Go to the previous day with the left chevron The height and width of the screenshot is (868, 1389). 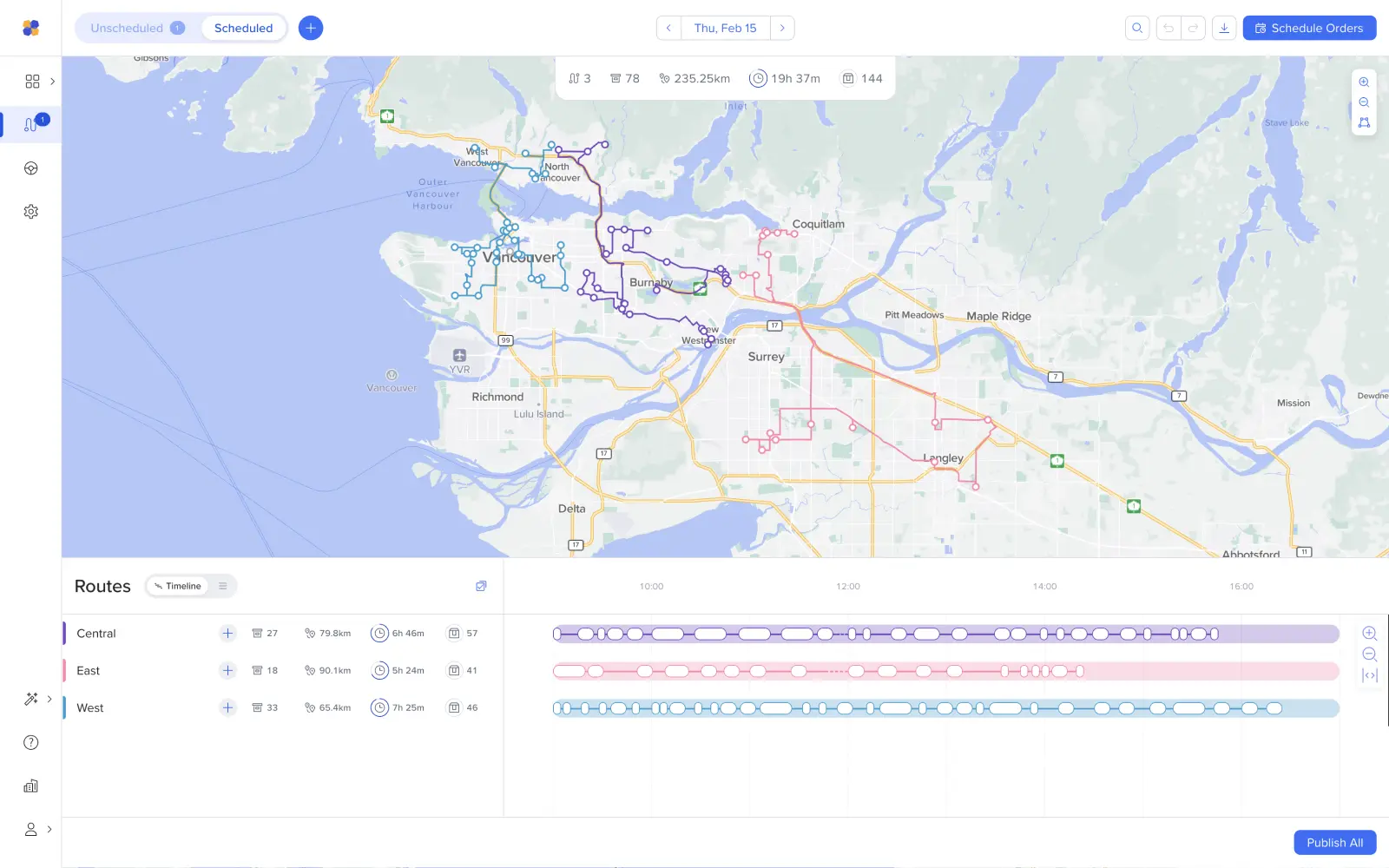(x=668, y=28)
